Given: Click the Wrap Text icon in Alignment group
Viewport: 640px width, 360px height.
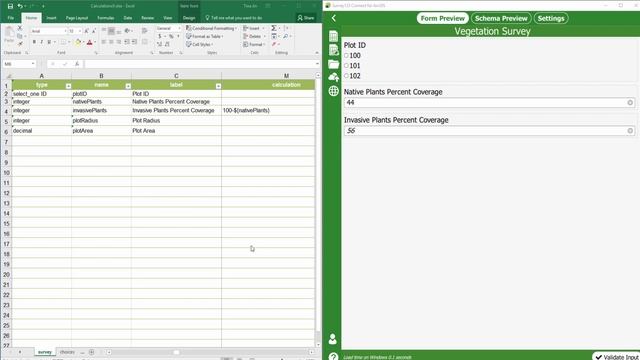Looking at the screenshot, I should click(144, 31).
